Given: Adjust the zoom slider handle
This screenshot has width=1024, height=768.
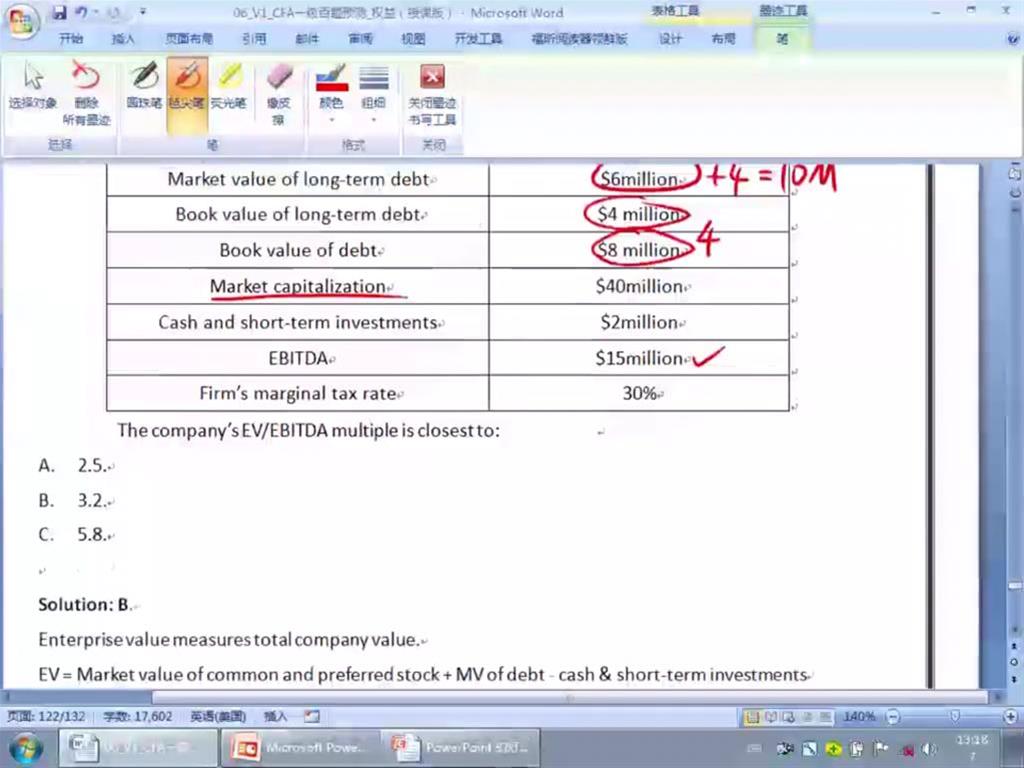Looking at the screenshot, I should [955, 717].
